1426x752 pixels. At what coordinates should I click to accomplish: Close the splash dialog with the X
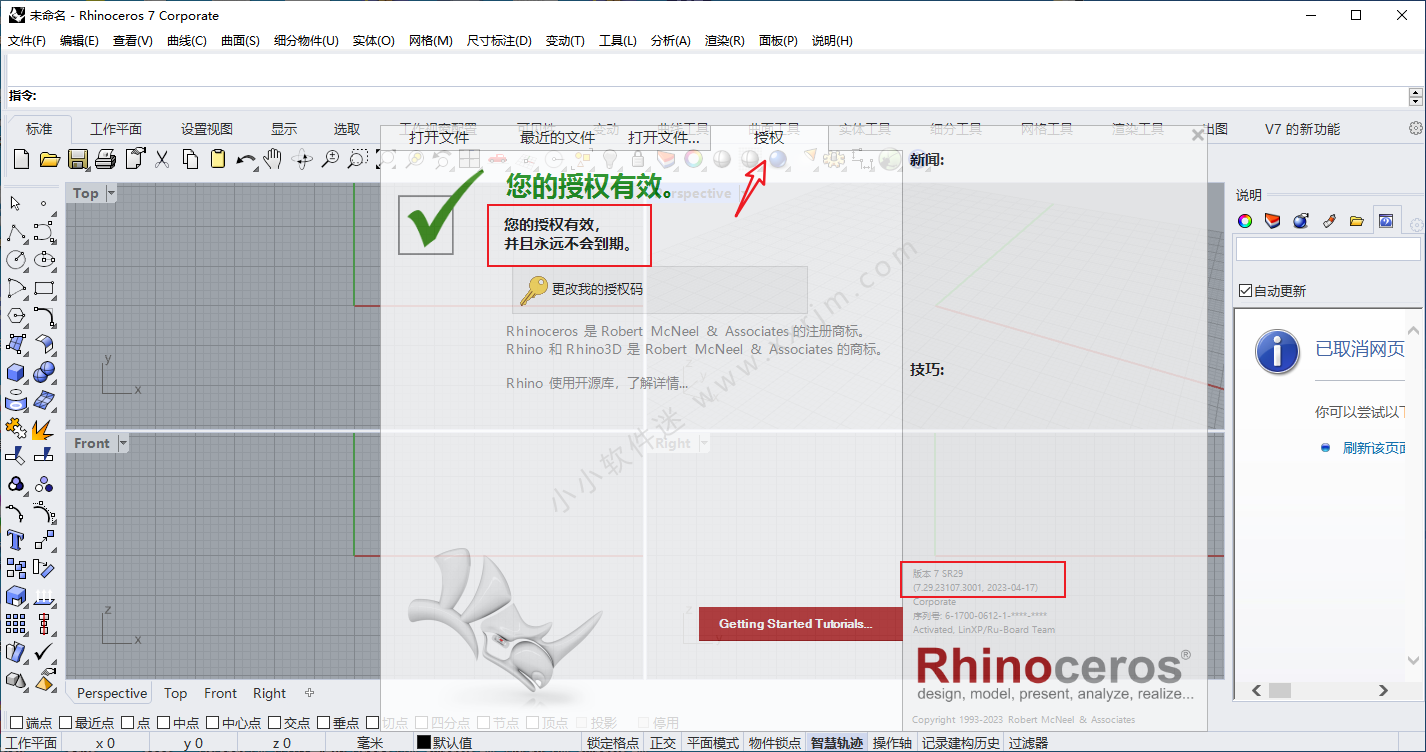click(x=1197, y=134)
